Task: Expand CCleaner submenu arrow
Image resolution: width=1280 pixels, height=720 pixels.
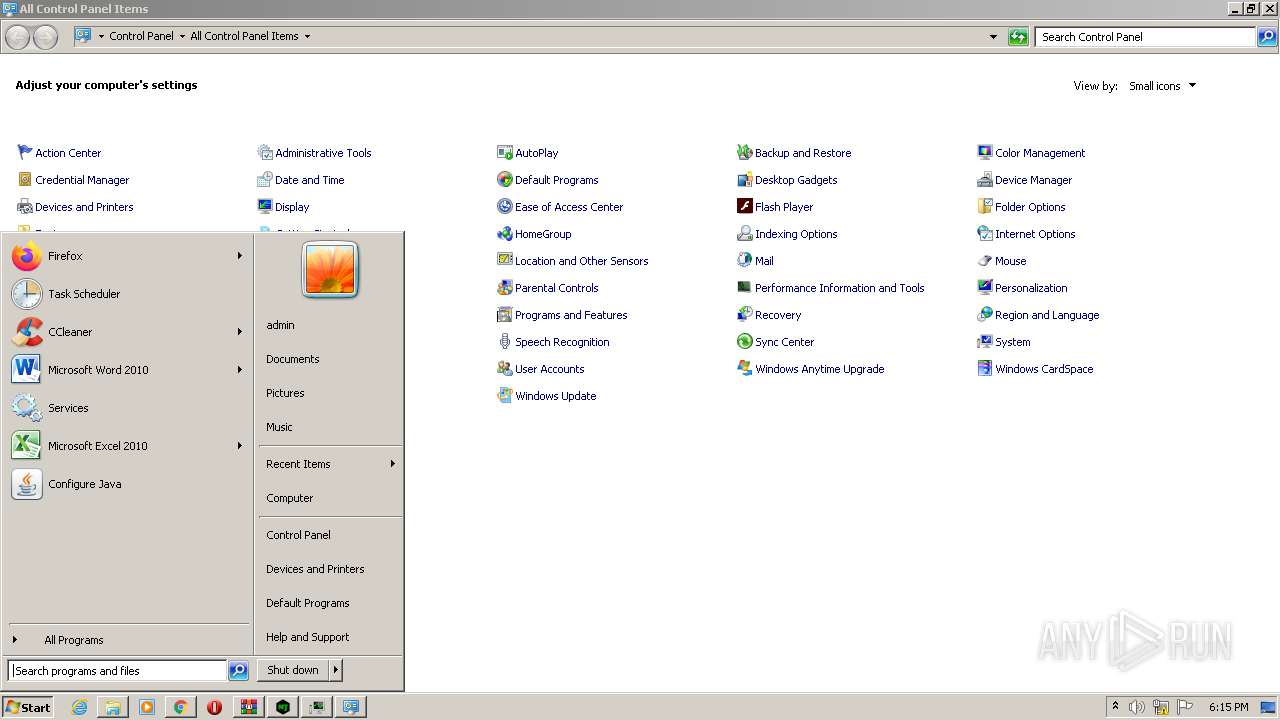Action: [239, 332]
